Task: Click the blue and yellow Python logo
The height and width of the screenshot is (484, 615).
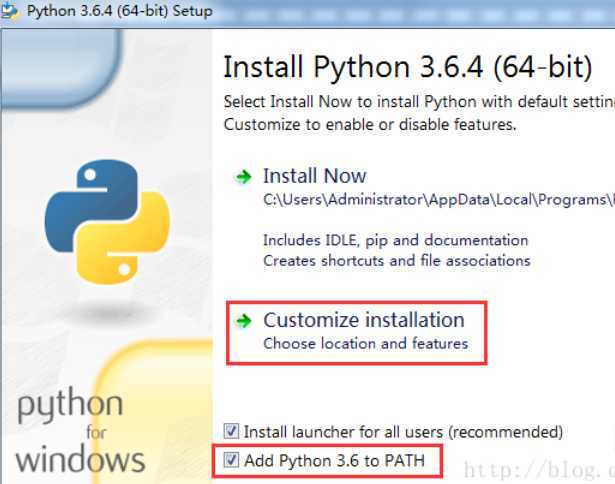Action: click(107, 222)
